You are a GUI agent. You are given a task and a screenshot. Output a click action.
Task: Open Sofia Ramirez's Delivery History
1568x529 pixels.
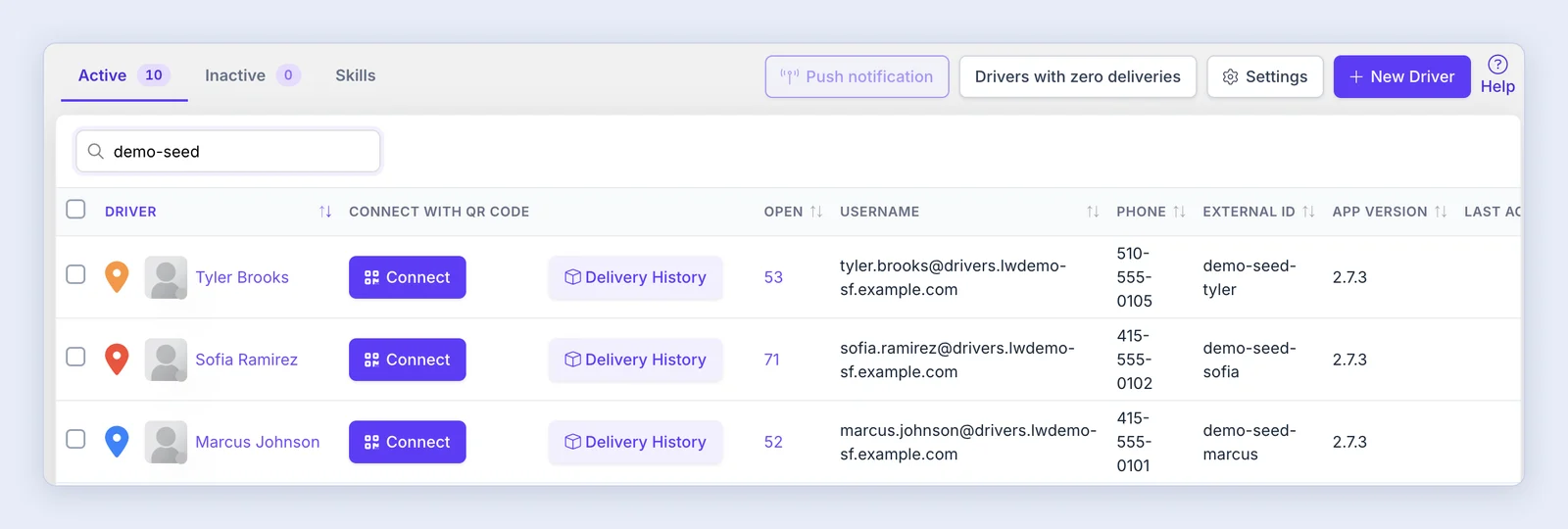[x=635, y=360]
